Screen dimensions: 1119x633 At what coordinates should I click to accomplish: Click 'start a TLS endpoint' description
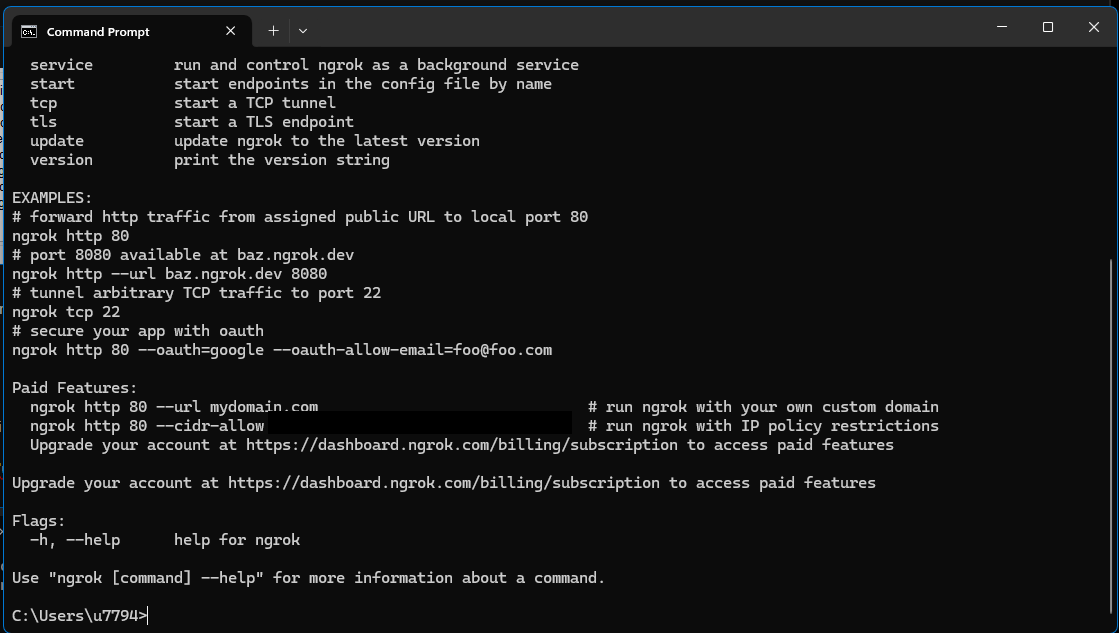point(264,122)
